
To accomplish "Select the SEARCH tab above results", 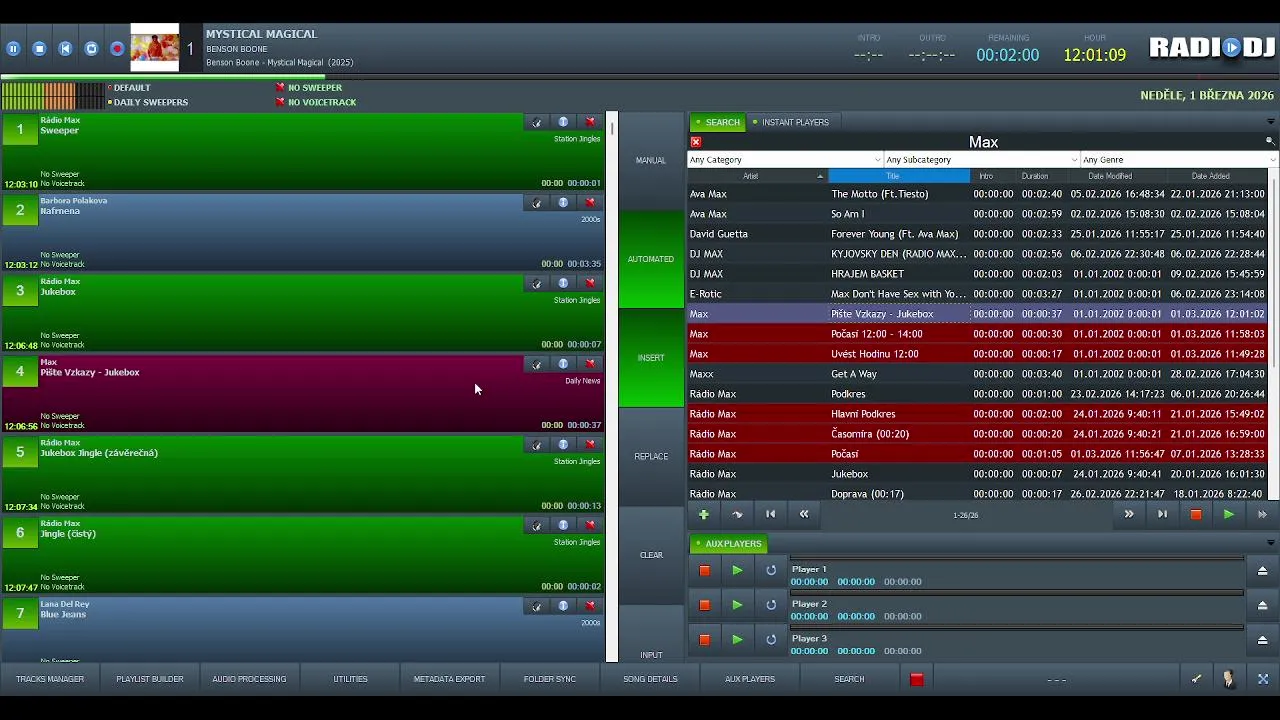I will coord(718,122).
